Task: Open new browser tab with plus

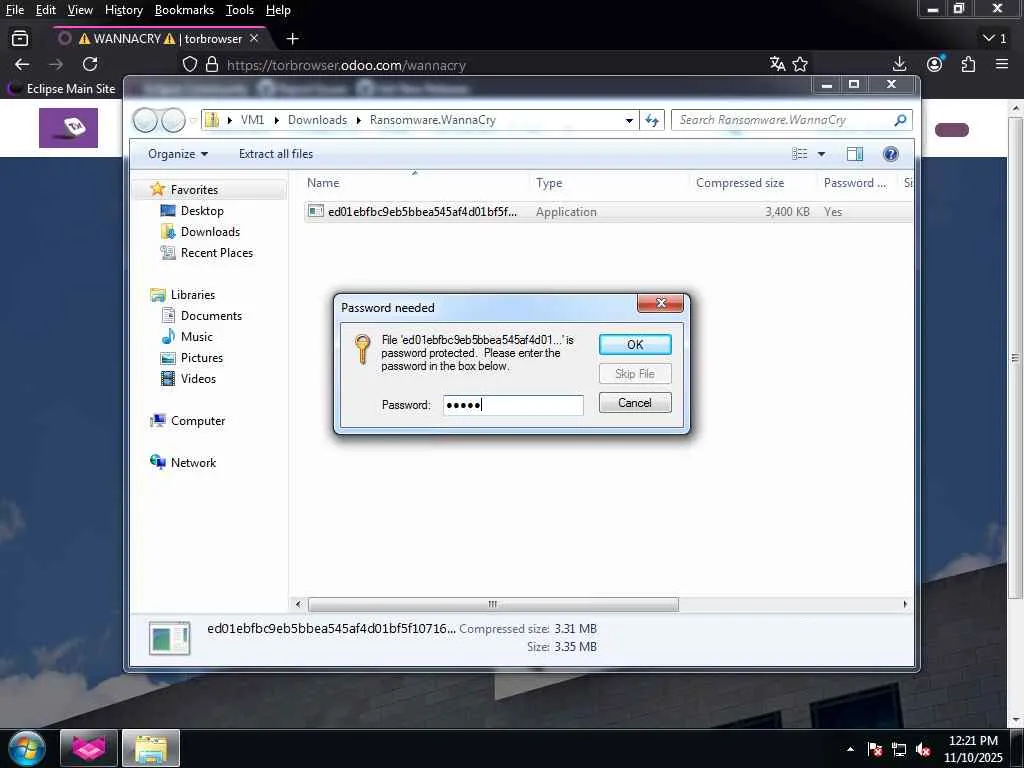Action: pyautogui.click(x=293, y=39)
